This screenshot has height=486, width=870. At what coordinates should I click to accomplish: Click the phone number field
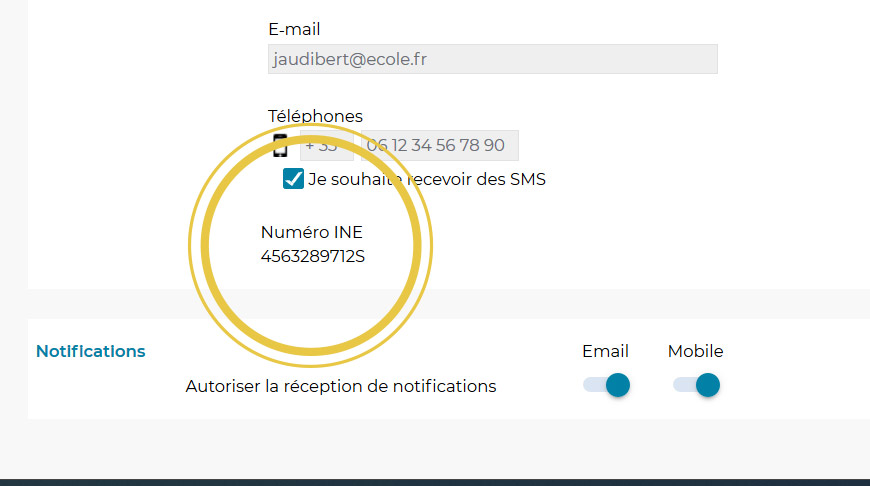(x=440, y=145)
